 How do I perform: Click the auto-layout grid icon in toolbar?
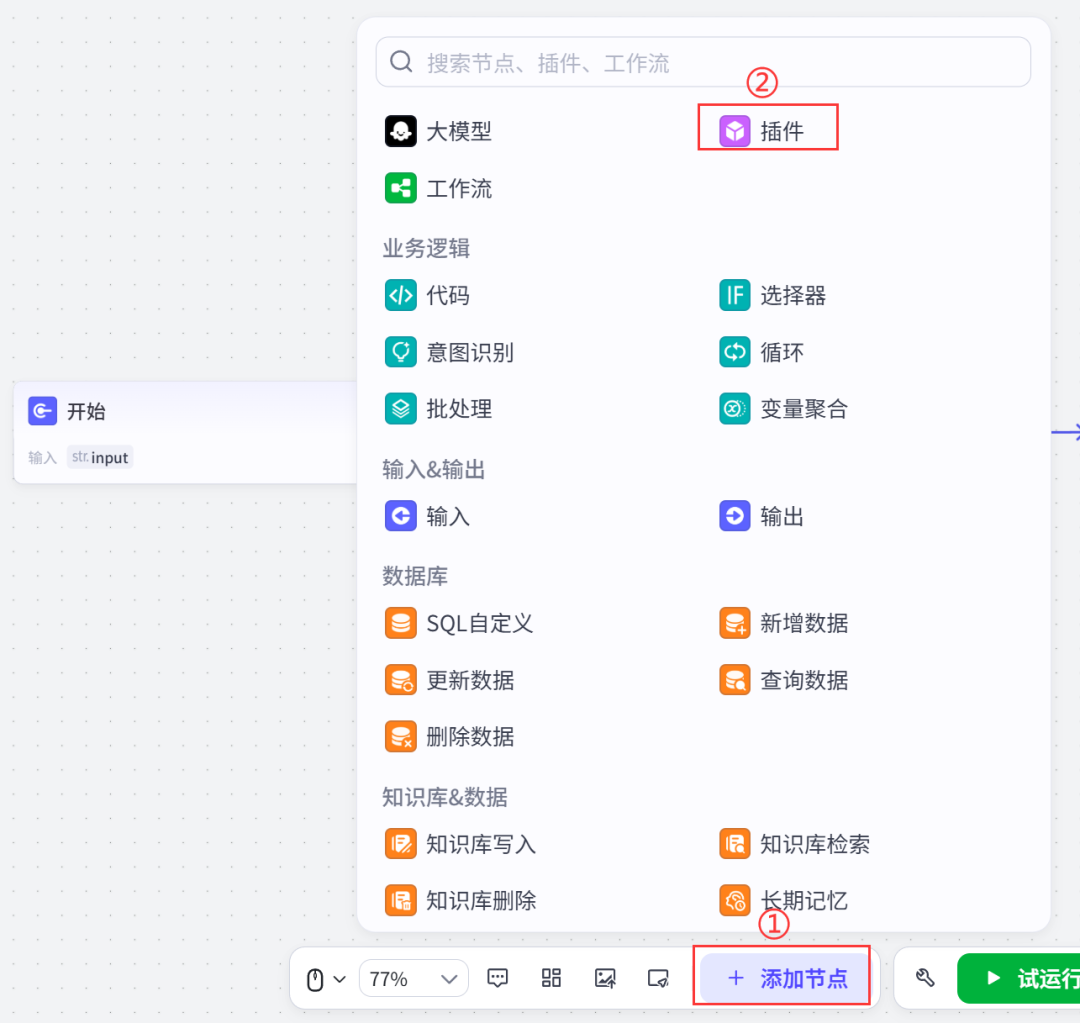[551, 978]
